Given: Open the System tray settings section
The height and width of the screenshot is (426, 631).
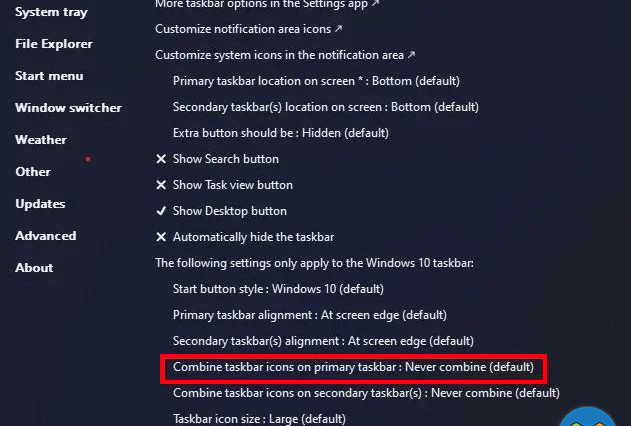Looking at the screenshot, I should pyautogui.click(x=51, y=12).
